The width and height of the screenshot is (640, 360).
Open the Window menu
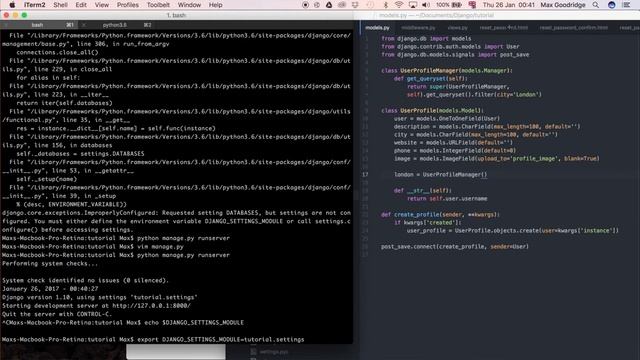(x=189, y=5)
